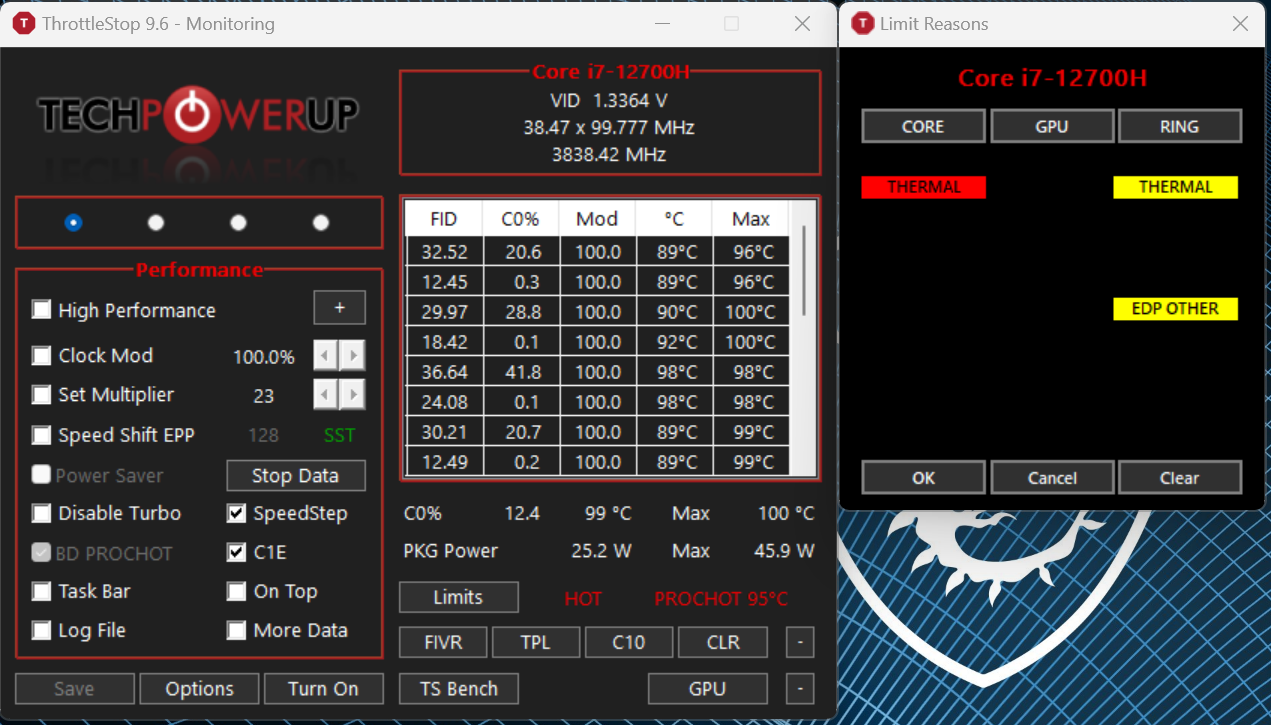Toggle the Clock Mod checkbox

(41, 355)
